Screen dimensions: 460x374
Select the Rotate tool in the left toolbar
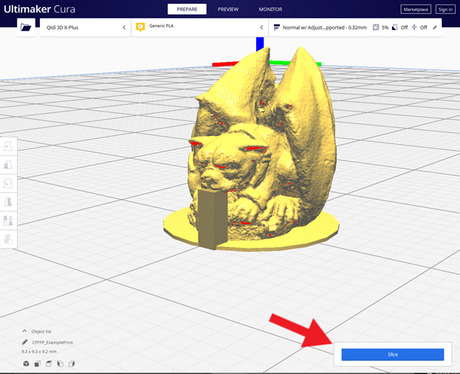click(8, 183)
